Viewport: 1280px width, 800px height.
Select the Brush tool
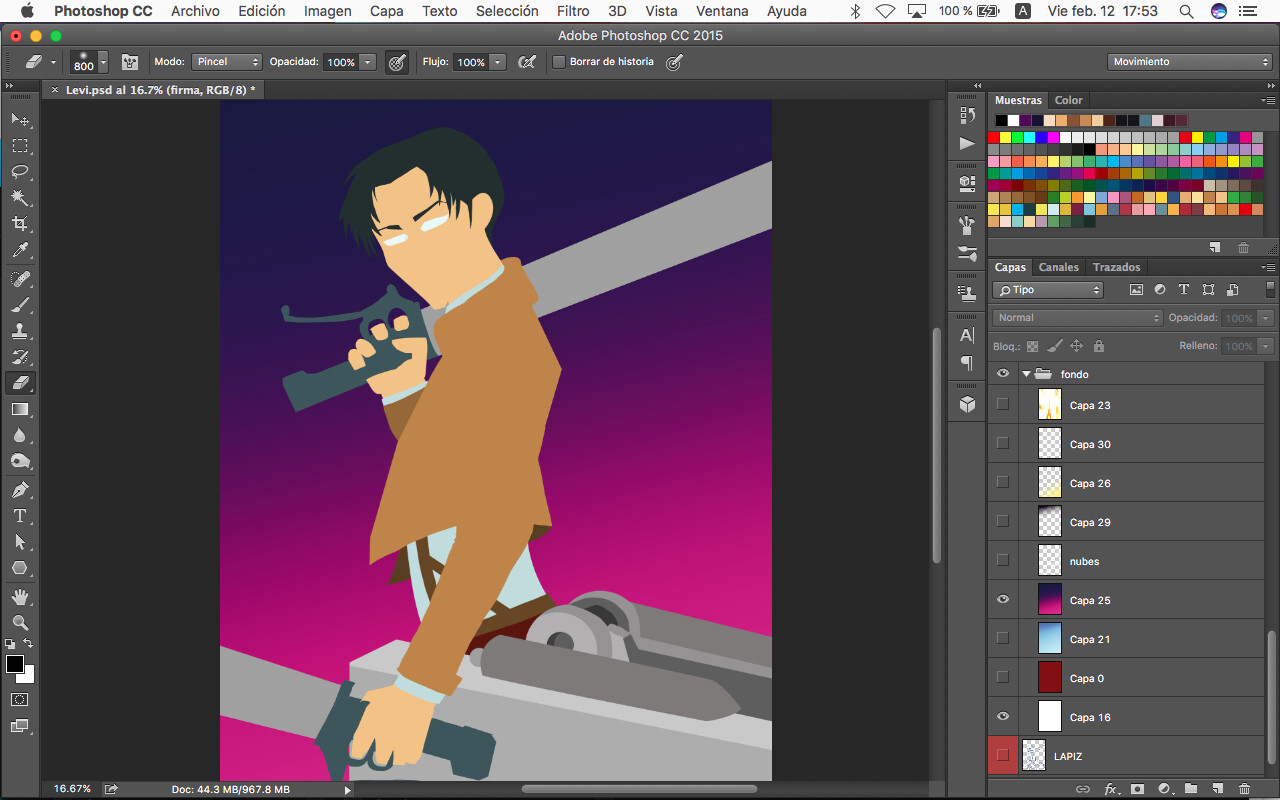point(20,305)
